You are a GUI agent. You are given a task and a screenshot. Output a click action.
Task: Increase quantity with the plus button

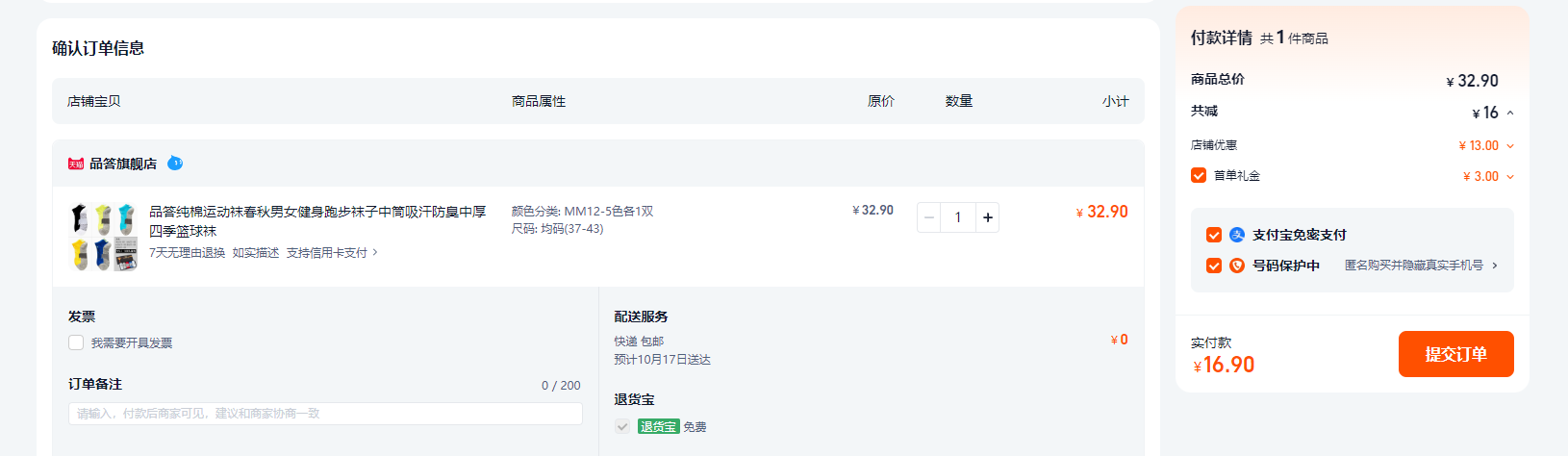pos(987,217)
